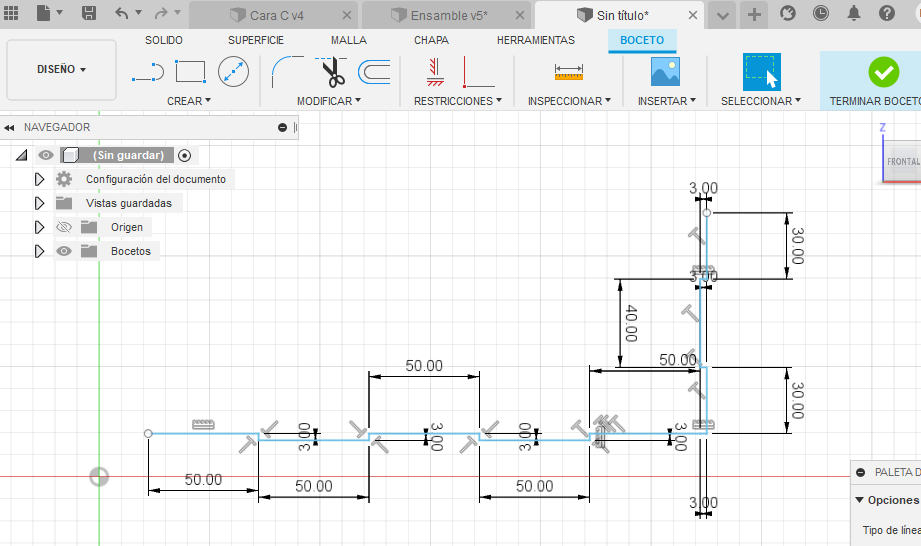Add a new design tab with plus
921x546 pixels.
(x=754, y=15)
